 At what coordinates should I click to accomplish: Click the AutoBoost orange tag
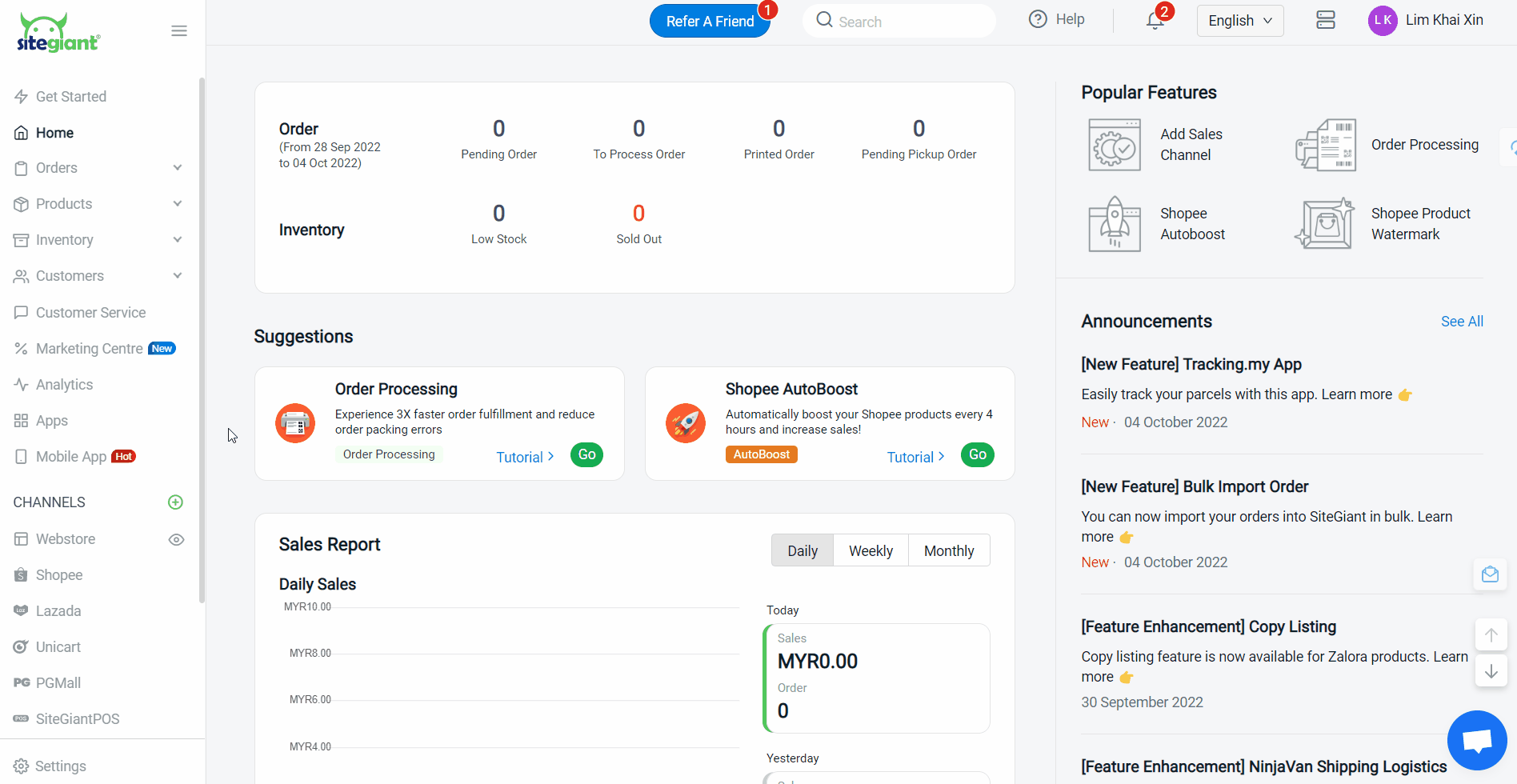[x=761, y=454]
